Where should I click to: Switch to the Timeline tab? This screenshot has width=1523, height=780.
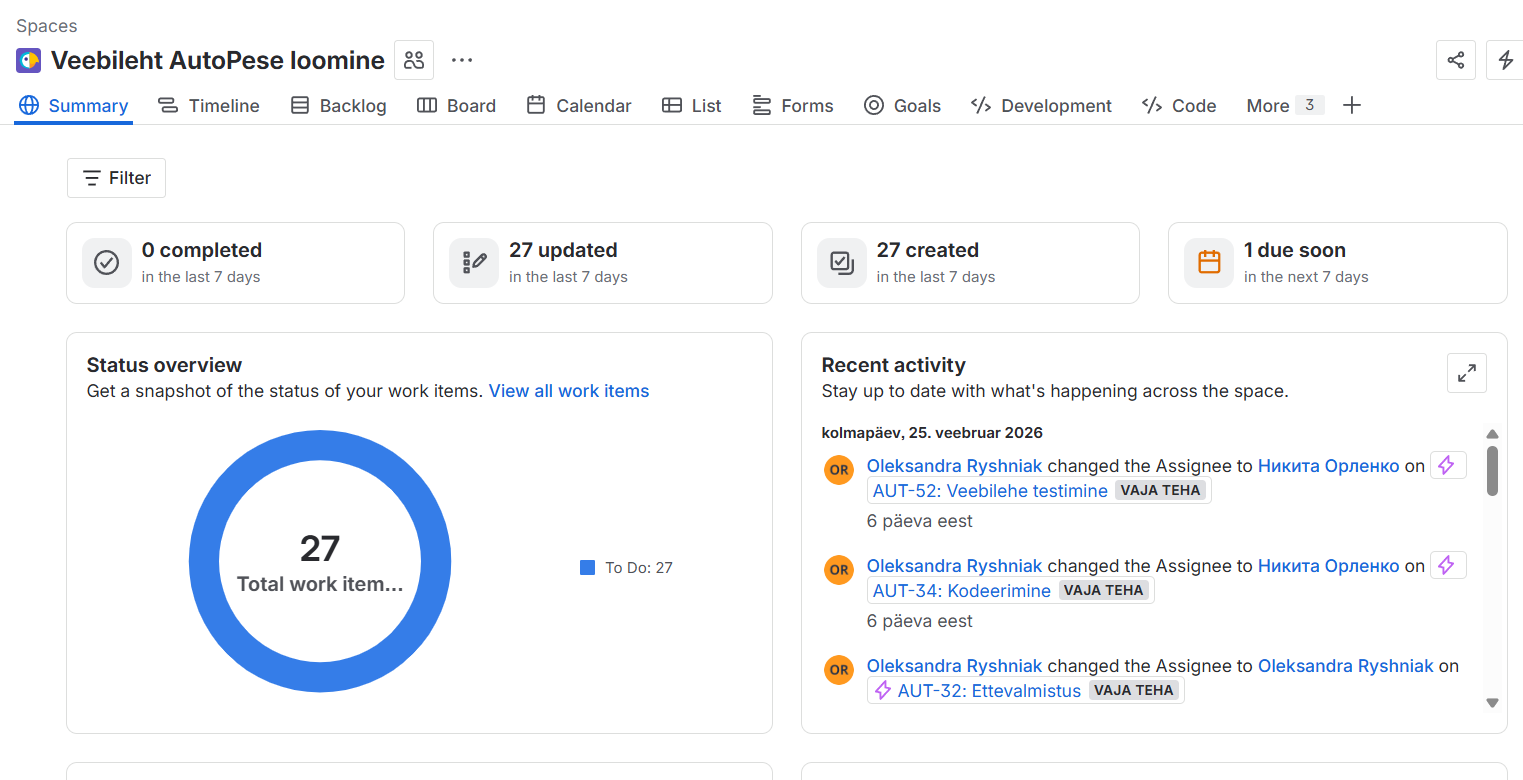[209, 105]
